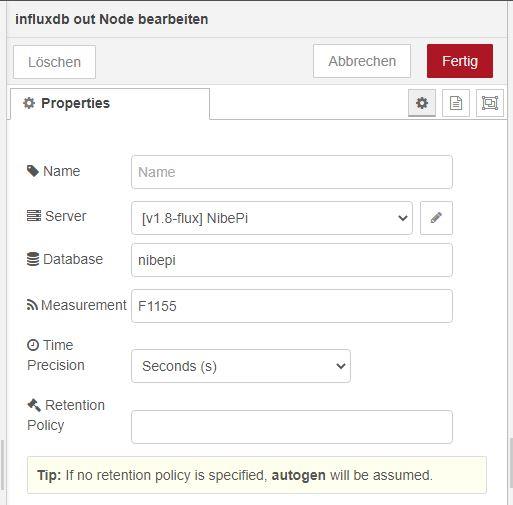Click the Löschen button
Image resolution: width=513 pixels, height=505 pixels.
(x=54, y=62)
